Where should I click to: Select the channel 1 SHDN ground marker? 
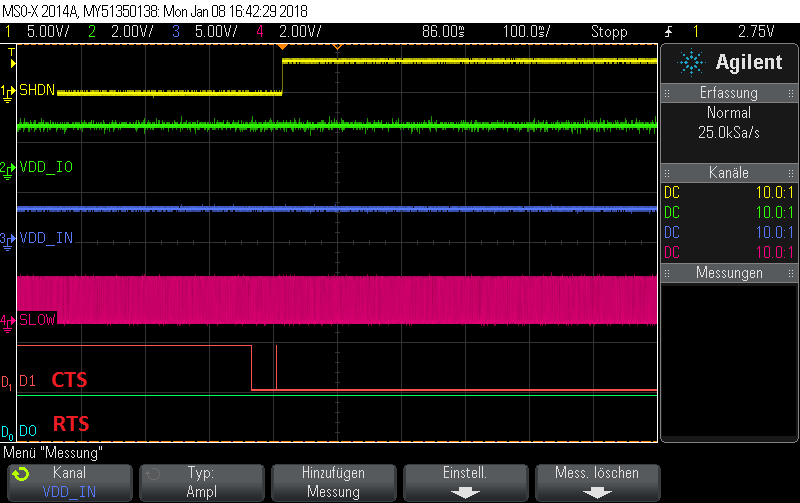point(8,93)
